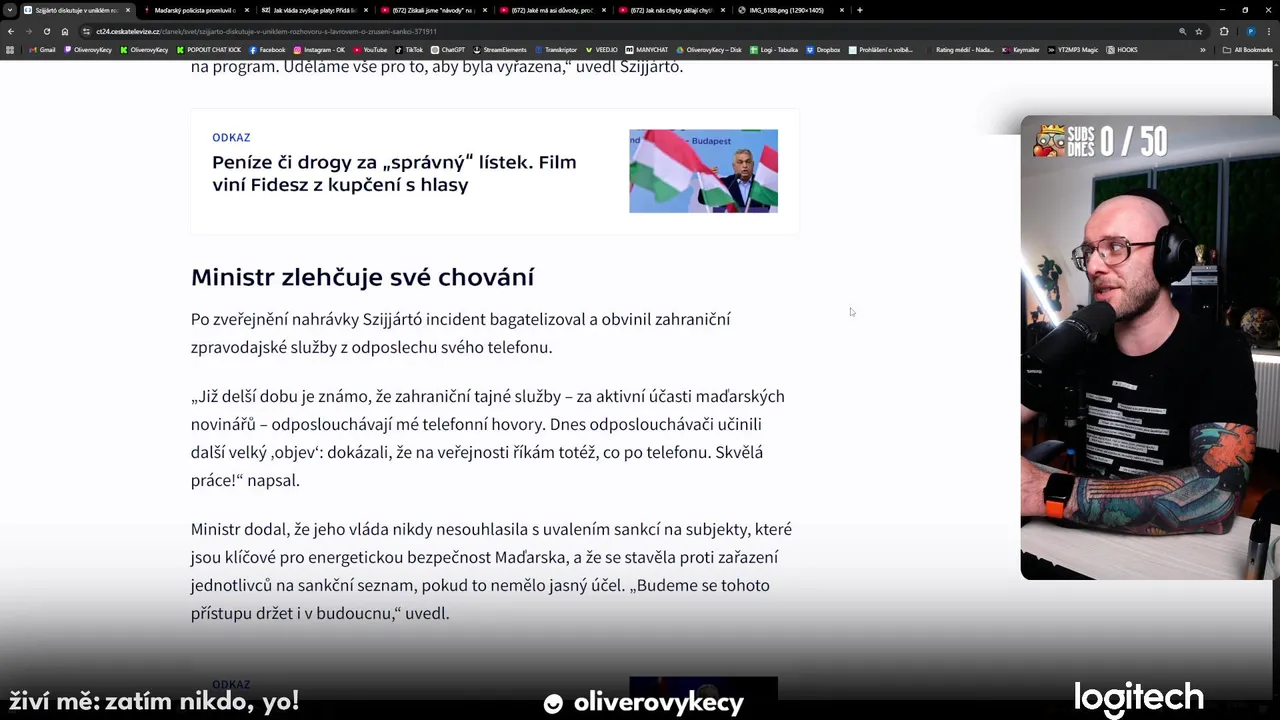Open the YT2MP3 Magic bookmark

coord(1074,49)
